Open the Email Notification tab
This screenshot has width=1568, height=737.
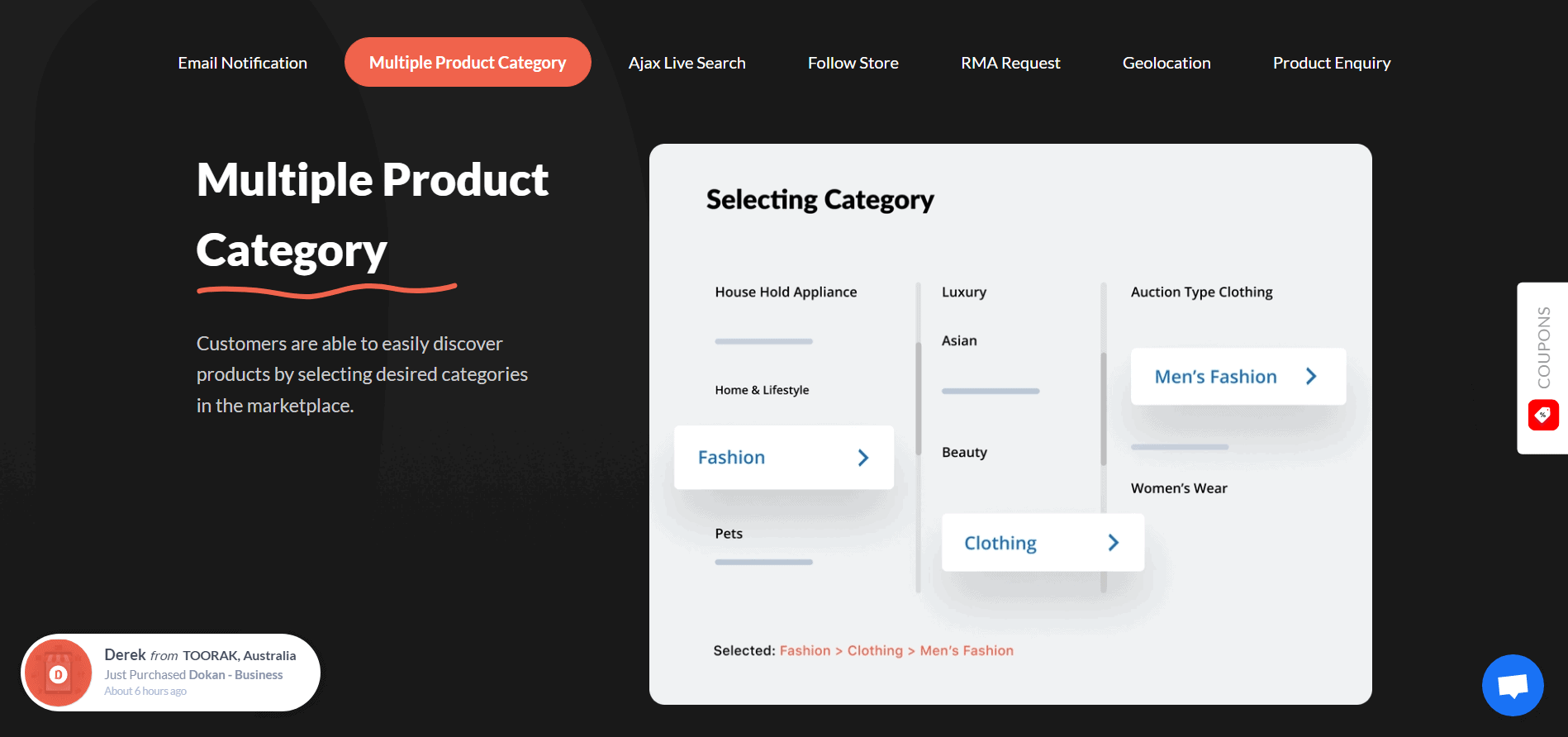tap(242, 63)
